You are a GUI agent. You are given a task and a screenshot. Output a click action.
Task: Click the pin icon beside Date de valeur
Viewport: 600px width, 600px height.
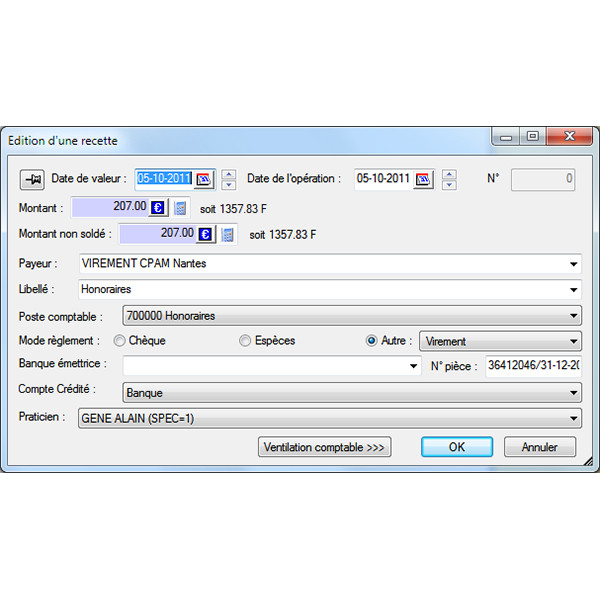click(32, 180)
